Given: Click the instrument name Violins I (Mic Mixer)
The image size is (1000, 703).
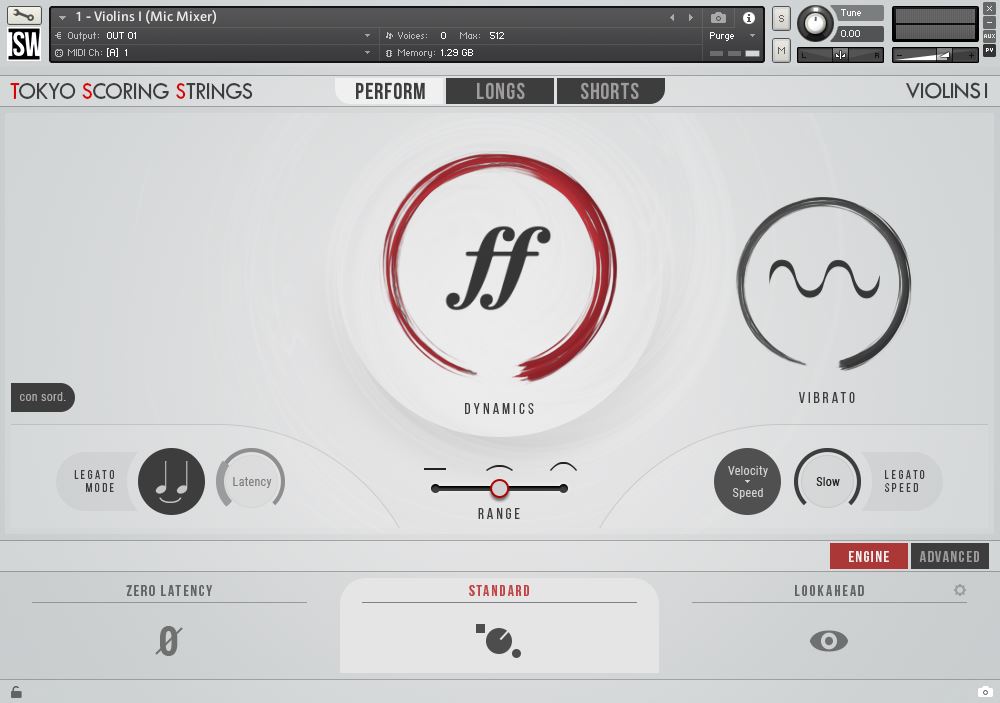Looking at the screenshot, I should [x=146, y=17].
